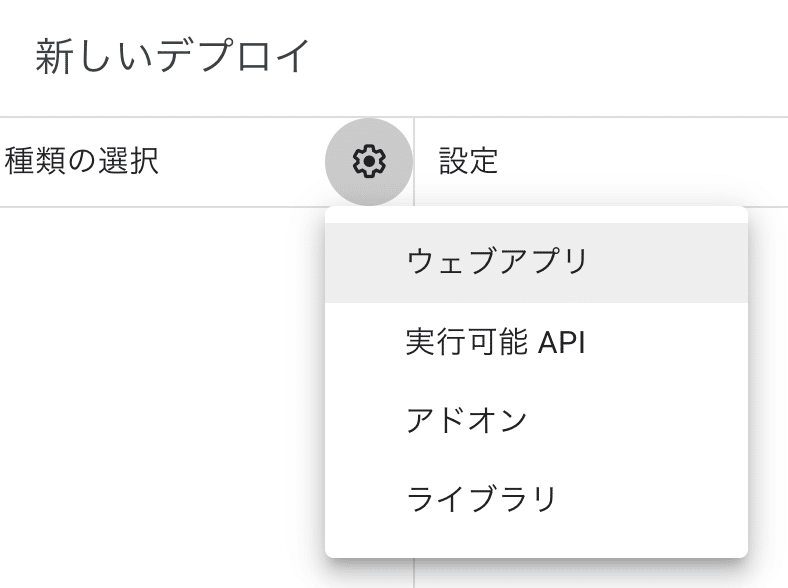The image size is (788, 588).
Task: Activate the highlighted ウェブアプリ entry
Action: 536,262
